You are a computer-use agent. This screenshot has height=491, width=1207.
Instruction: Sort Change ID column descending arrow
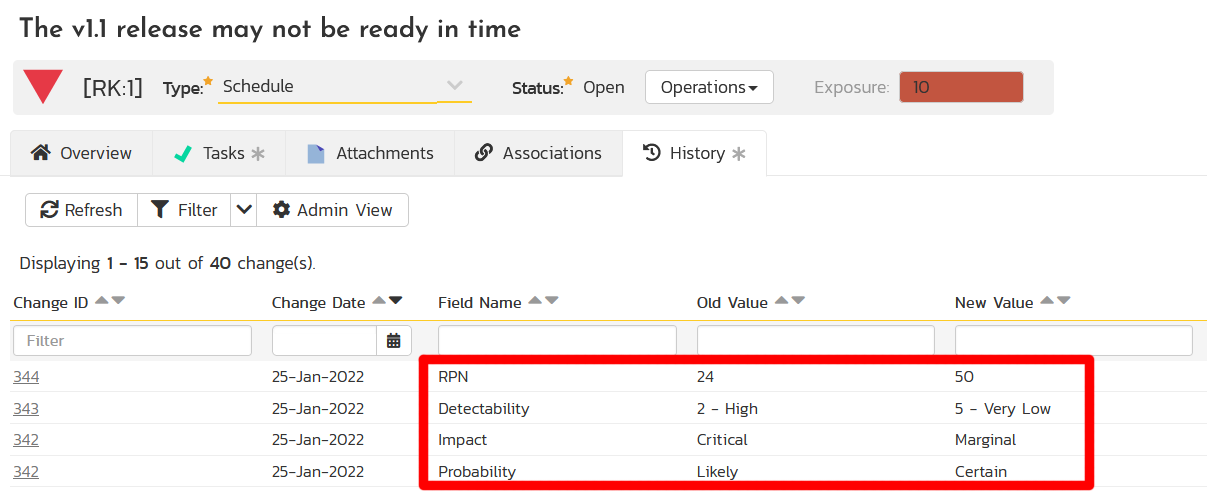[x=118, y=301]
